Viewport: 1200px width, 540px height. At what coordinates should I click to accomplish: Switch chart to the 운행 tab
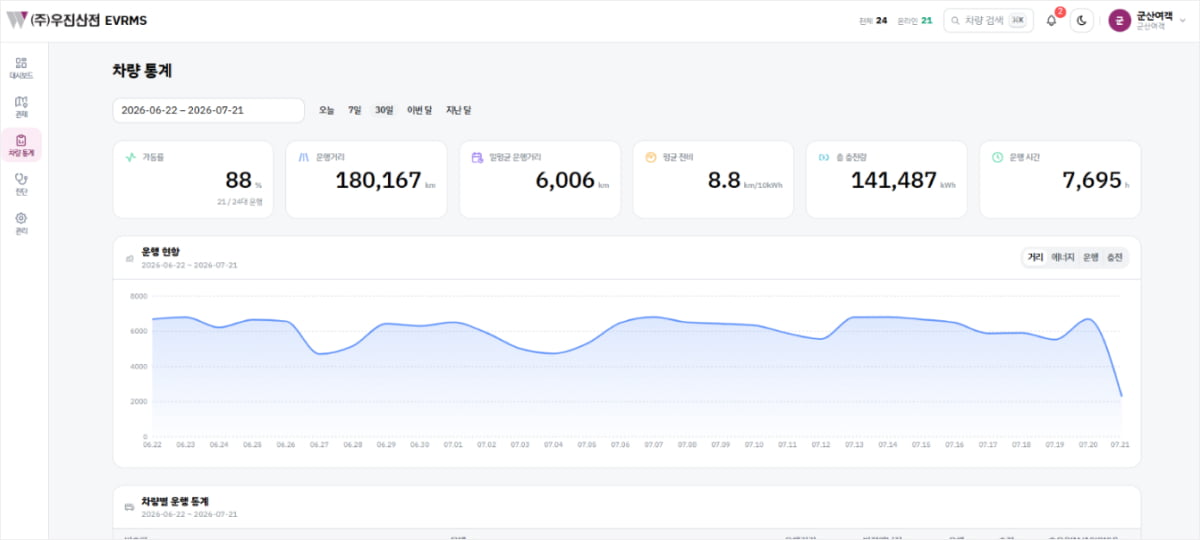tap(1090, 257)
